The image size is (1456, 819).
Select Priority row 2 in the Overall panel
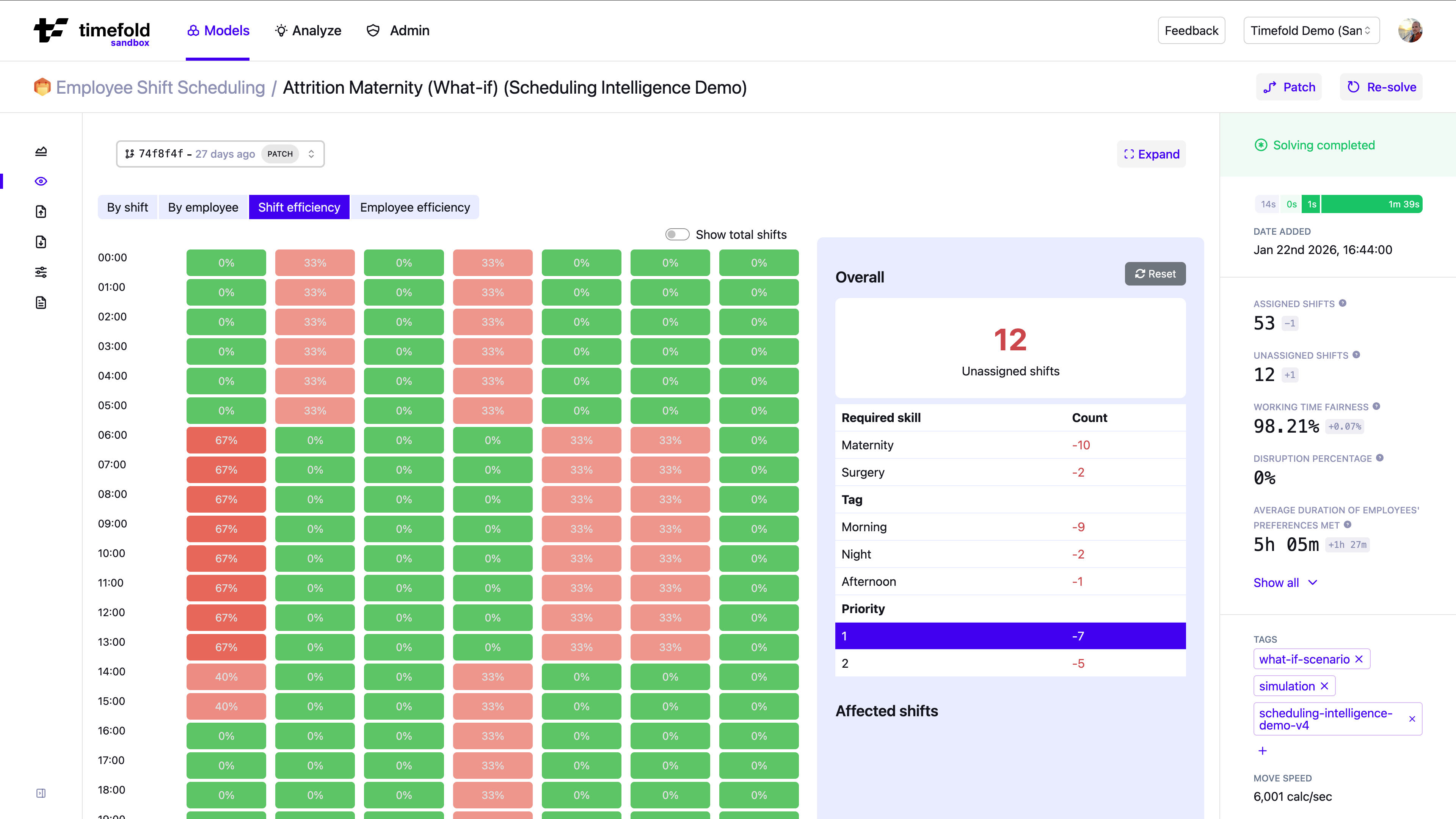(x=1010, y=663)
